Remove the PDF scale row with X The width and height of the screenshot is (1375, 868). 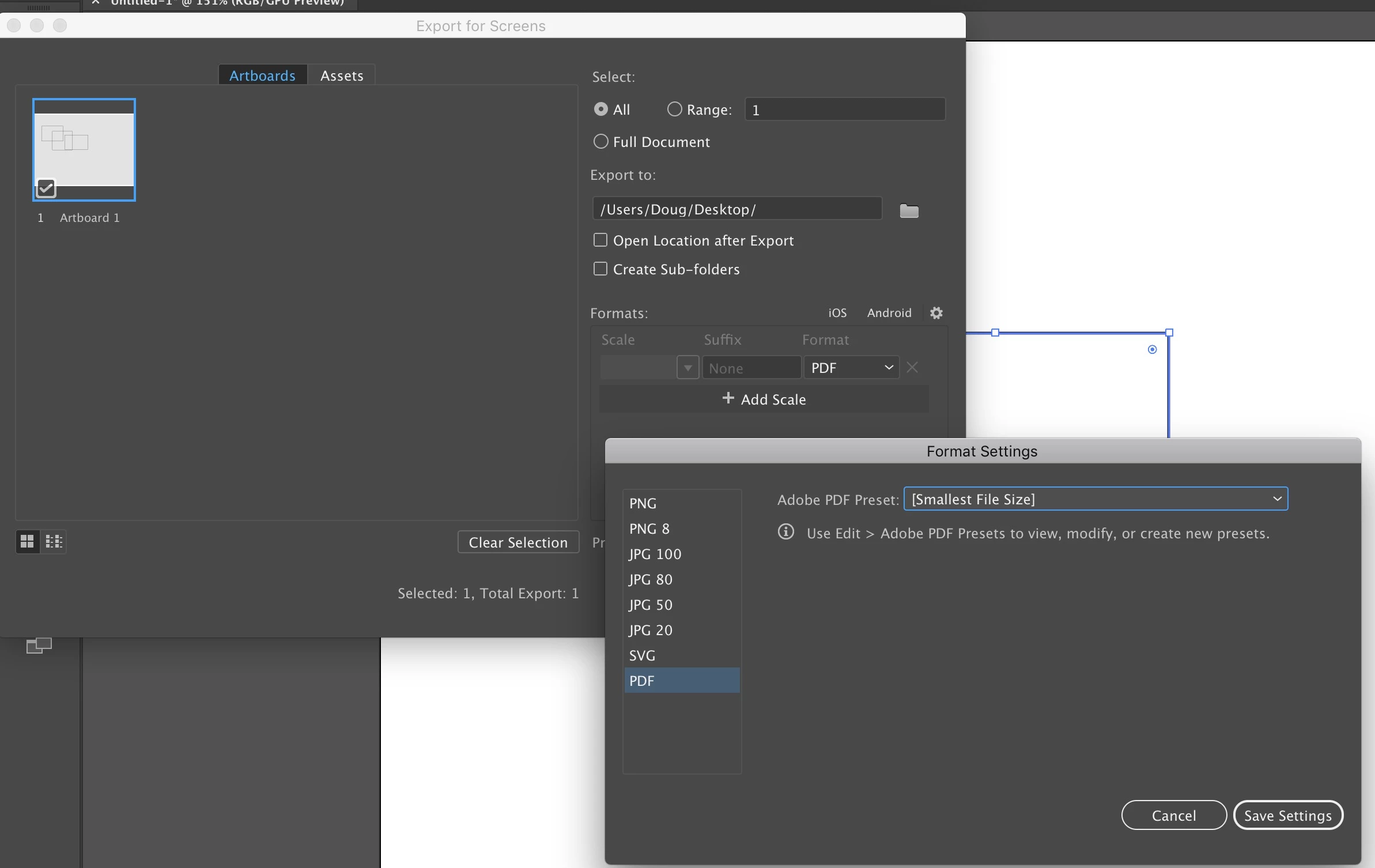(x=912, y=367)
